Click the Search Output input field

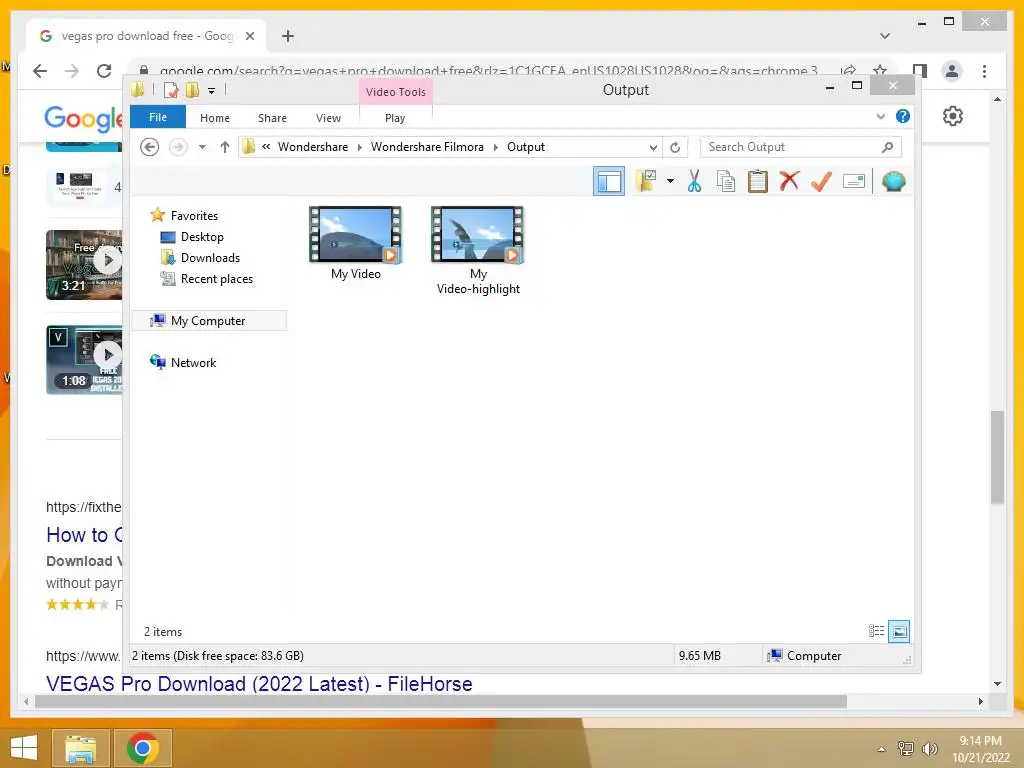click(801, 147)
